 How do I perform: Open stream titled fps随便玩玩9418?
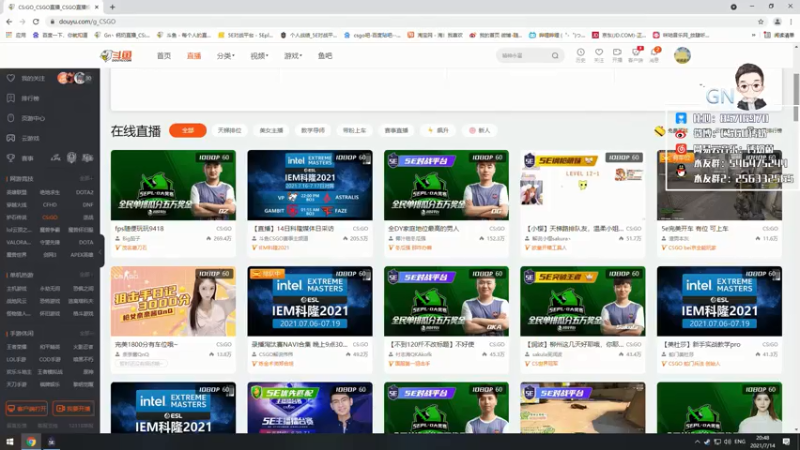click(139, 229)
